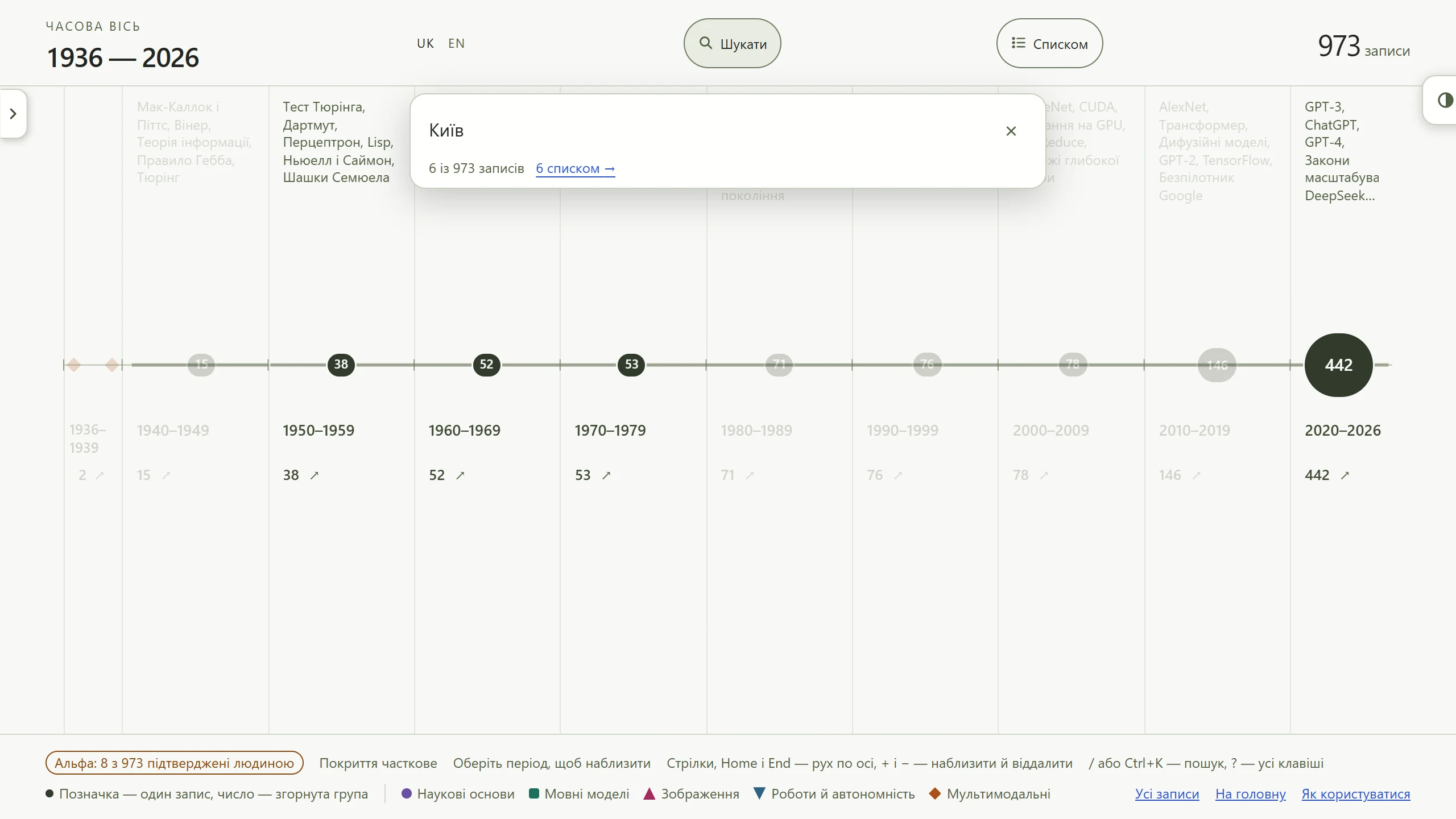Select the 52 cluster marker on the axis

coord(486,365)
